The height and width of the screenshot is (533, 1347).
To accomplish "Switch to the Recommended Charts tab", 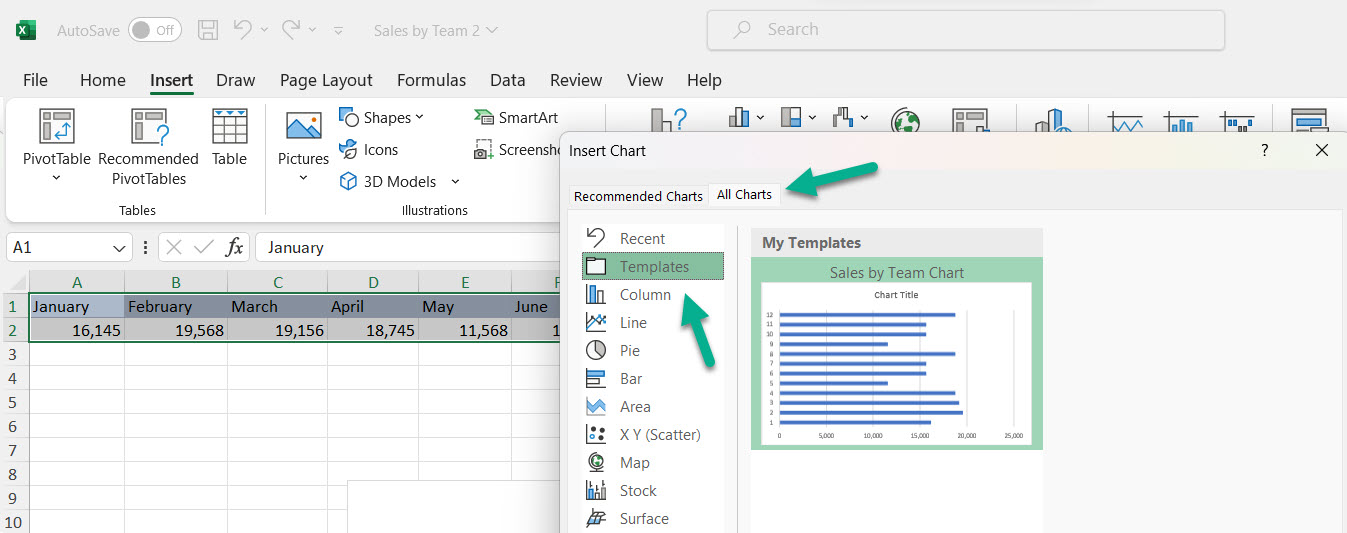I will (x=638, y=196).
